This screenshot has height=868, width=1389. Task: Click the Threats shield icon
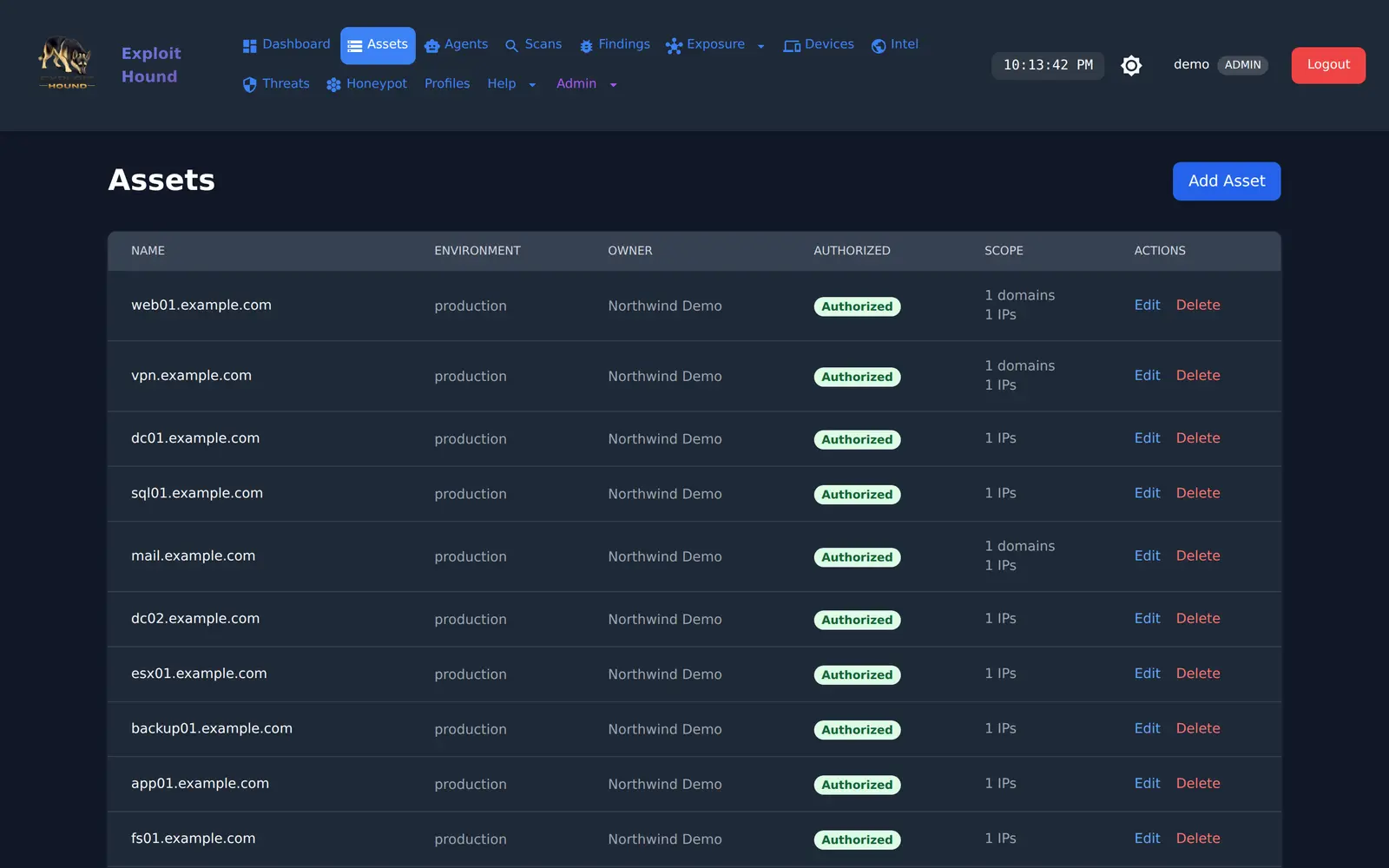pos(250,85)
